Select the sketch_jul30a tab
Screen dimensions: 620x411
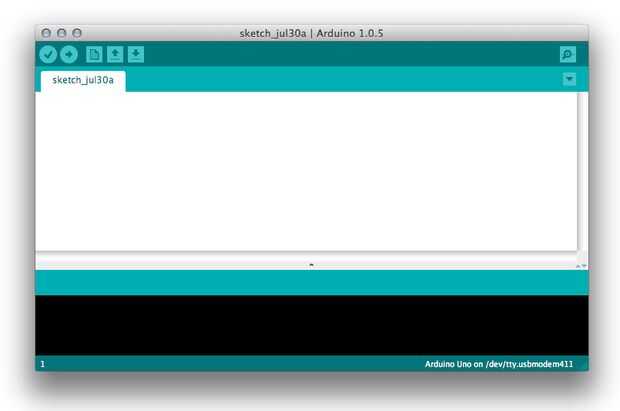click(83, 81)
